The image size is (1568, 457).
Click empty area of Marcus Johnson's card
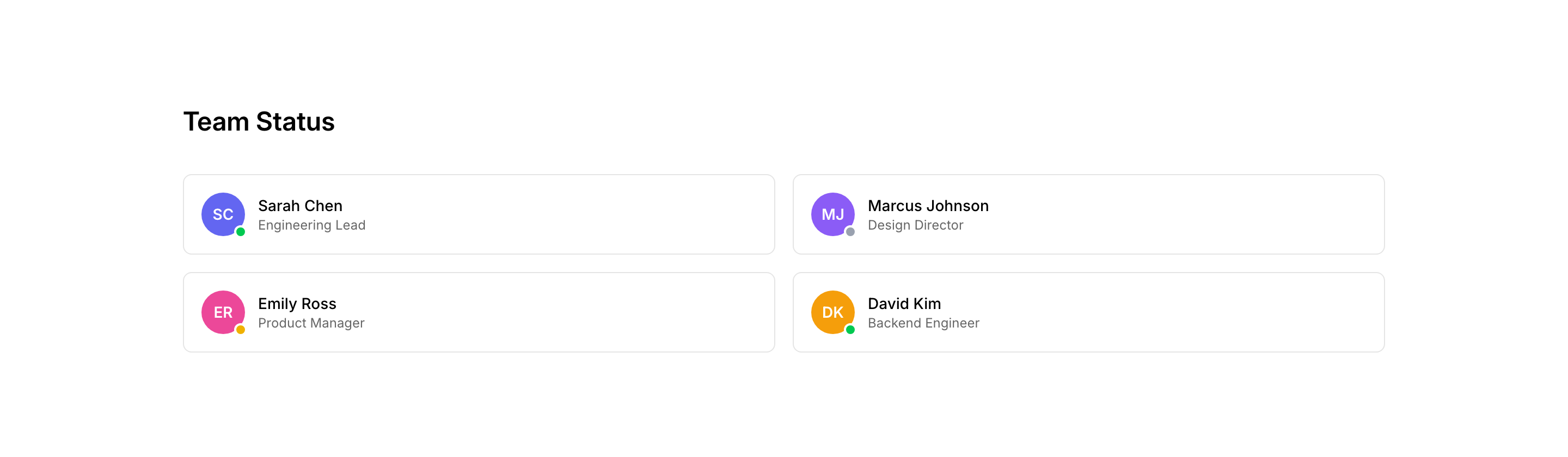1187,214
